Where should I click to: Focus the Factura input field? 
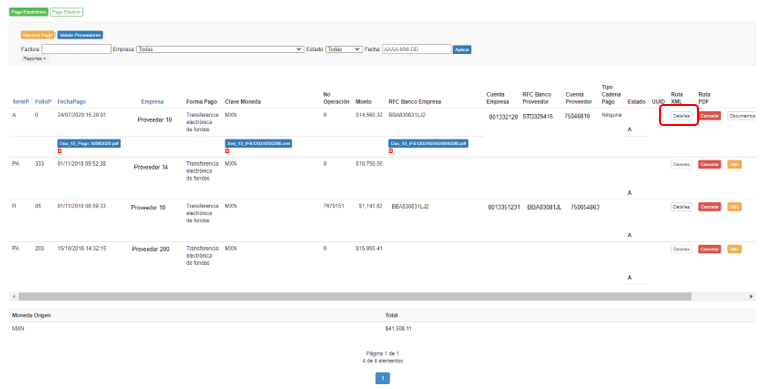[76, 49]
